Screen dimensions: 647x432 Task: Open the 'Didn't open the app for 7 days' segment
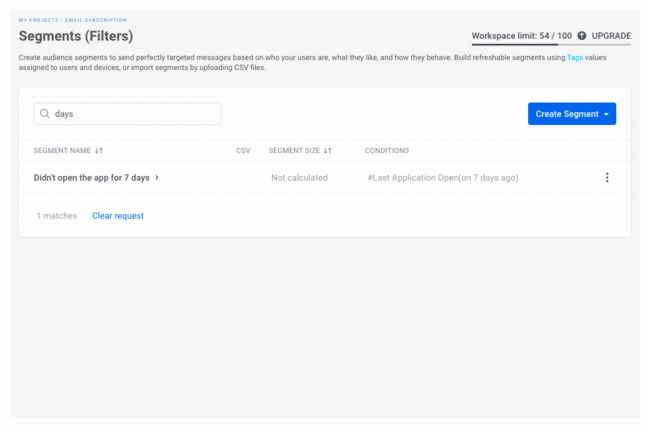coord(91,178)
